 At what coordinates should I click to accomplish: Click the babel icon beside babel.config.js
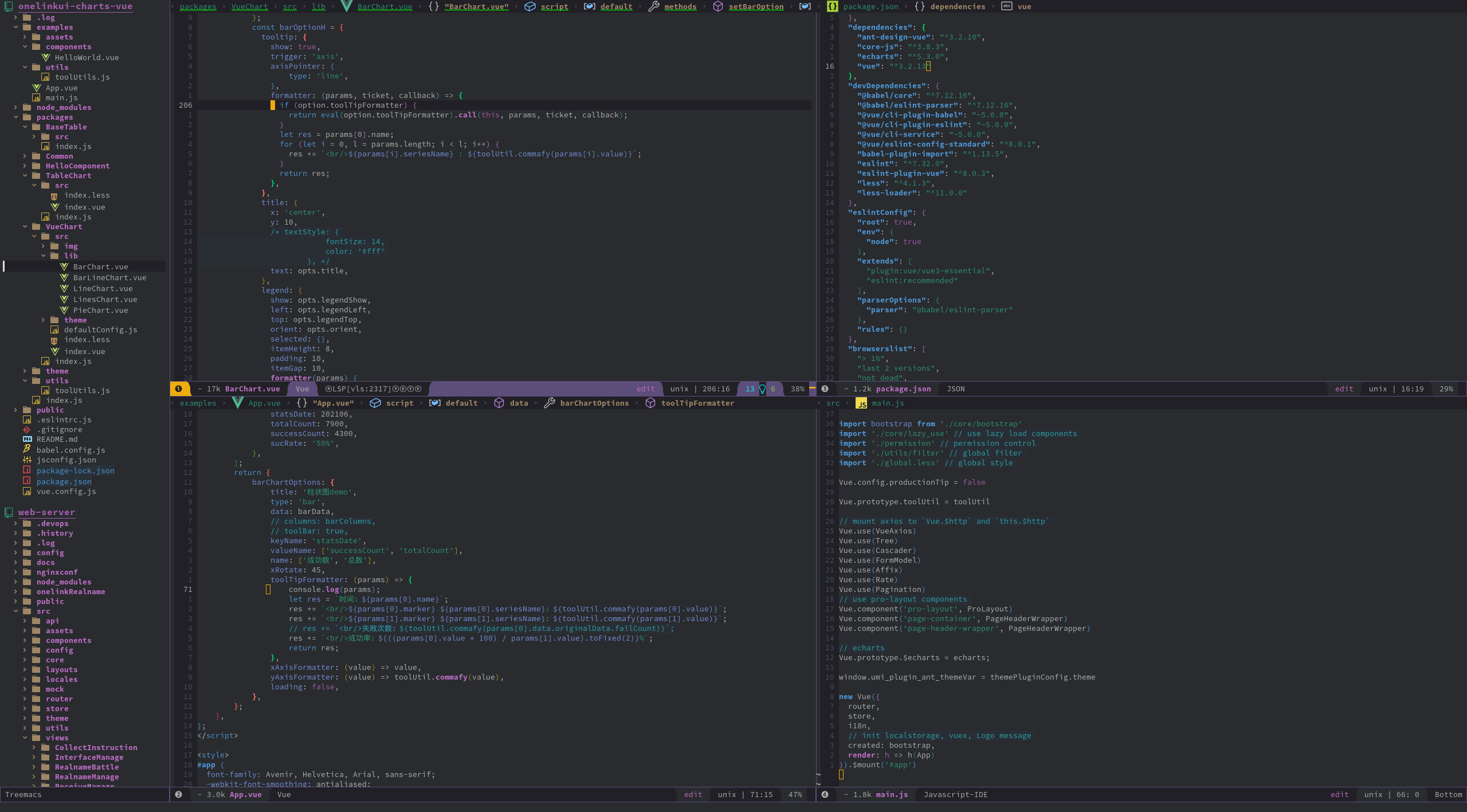pos(27,449)
